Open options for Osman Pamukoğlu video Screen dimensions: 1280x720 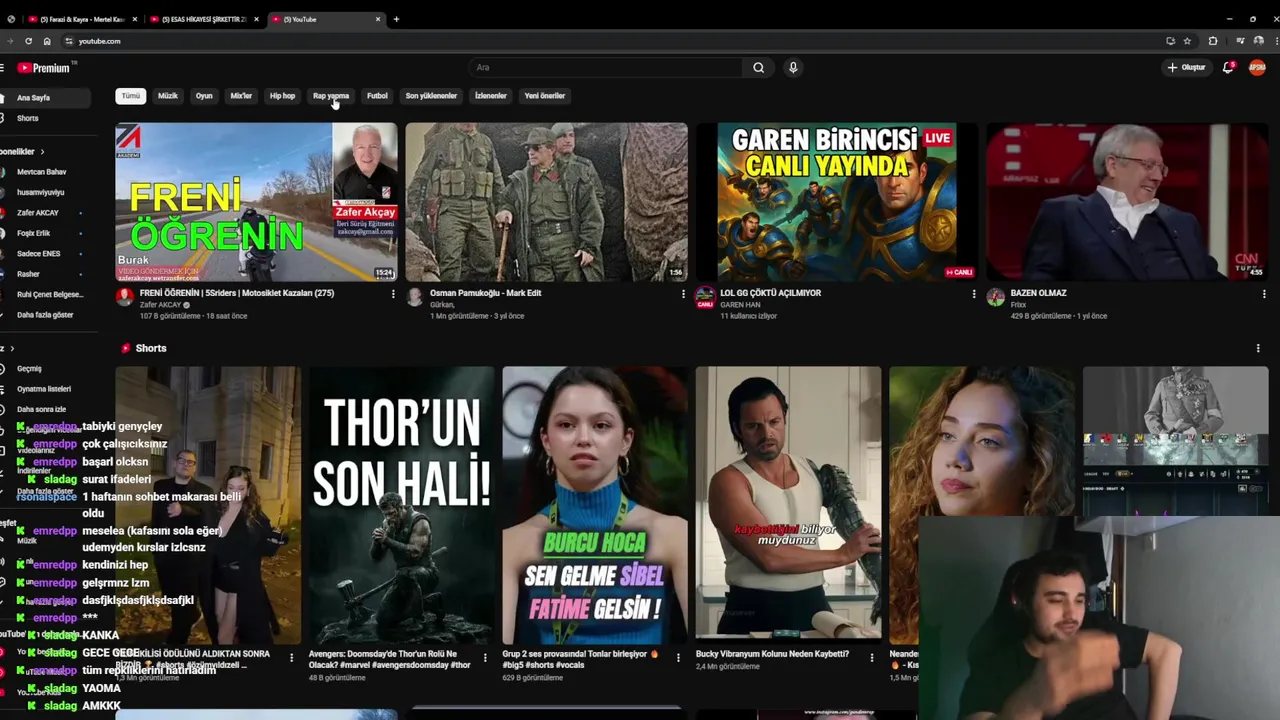click(x=683, y=294)
